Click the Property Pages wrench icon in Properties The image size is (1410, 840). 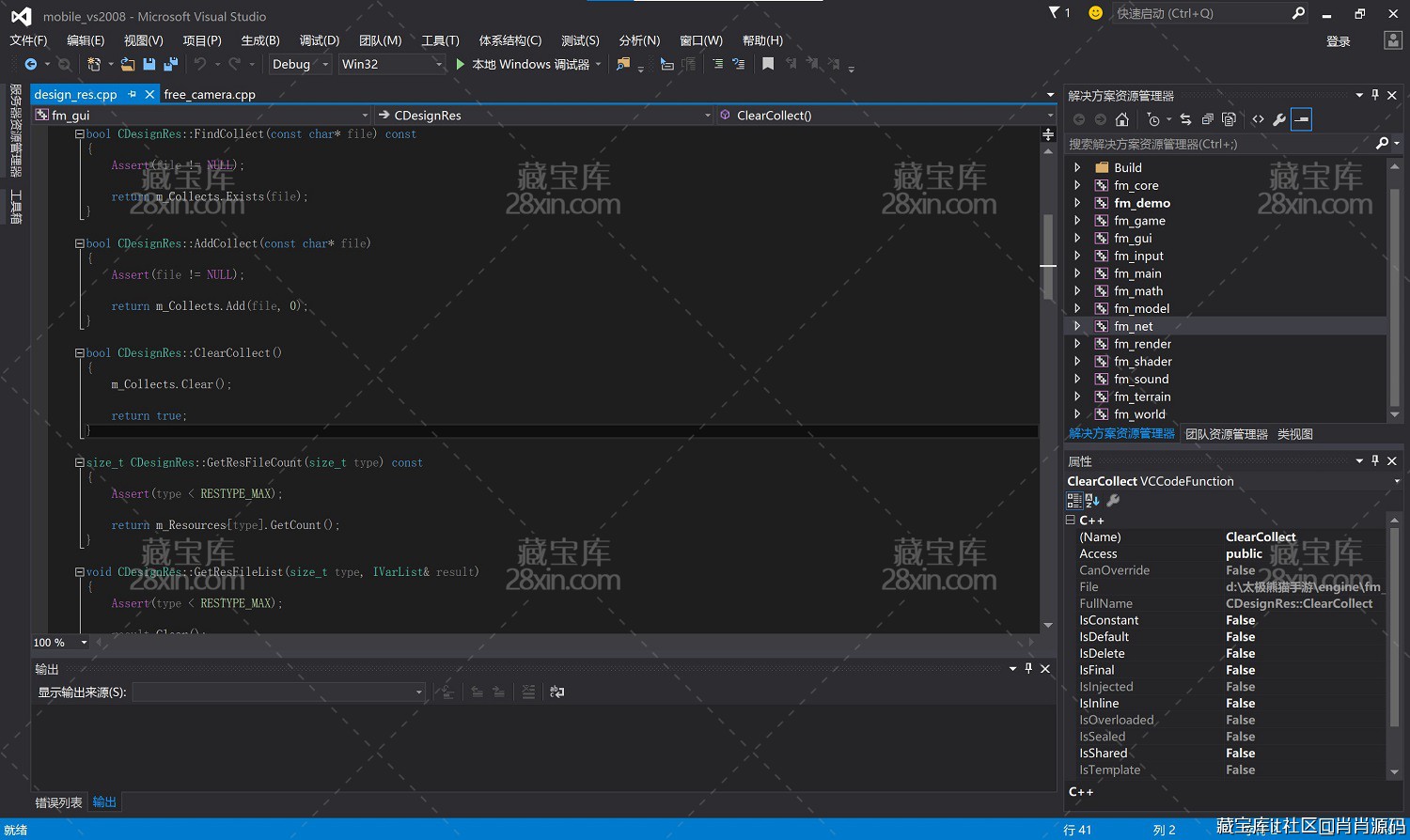pos(1113,501)
